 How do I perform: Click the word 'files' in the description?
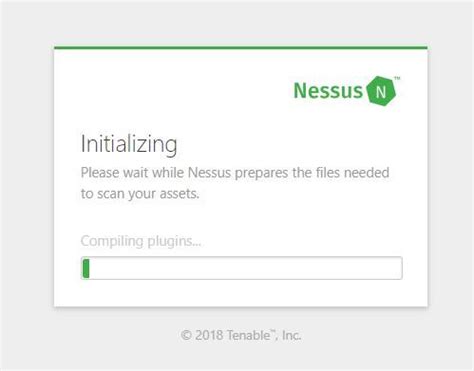click(328, 173)
